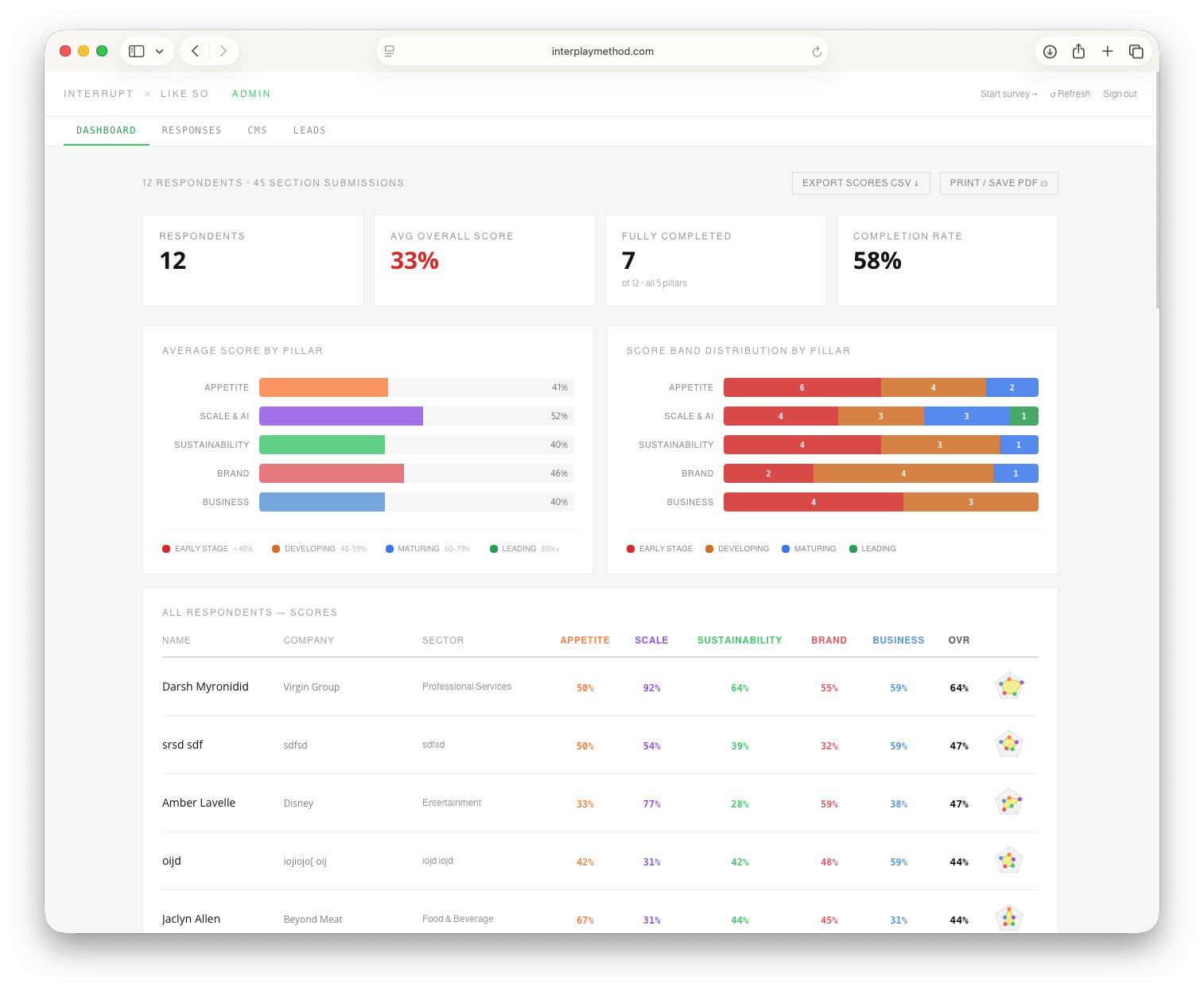
Task: Click Appetite red segment labeled 6
Action: pyautogui.click(x=802, y=387)
